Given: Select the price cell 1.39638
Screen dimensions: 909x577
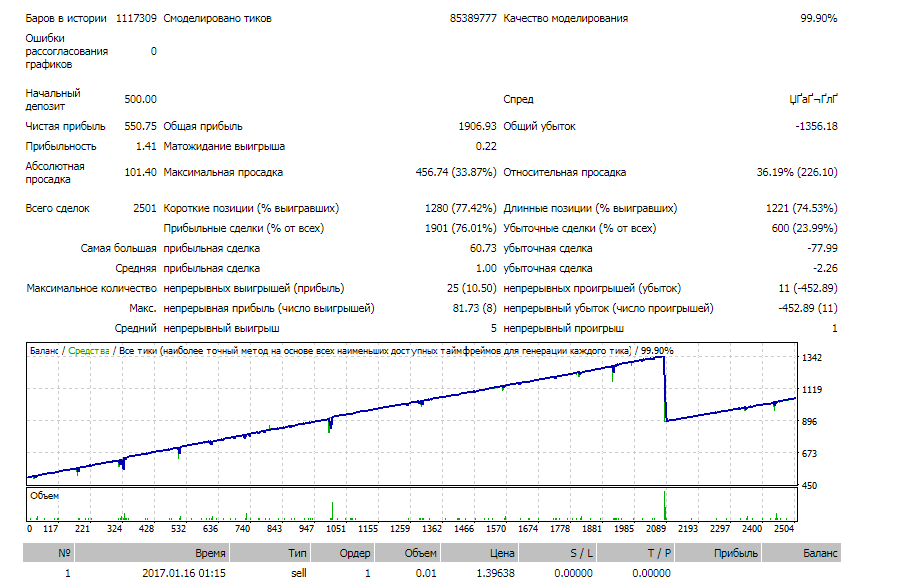Looking at the screenshot, I should [x=496, y=572].
